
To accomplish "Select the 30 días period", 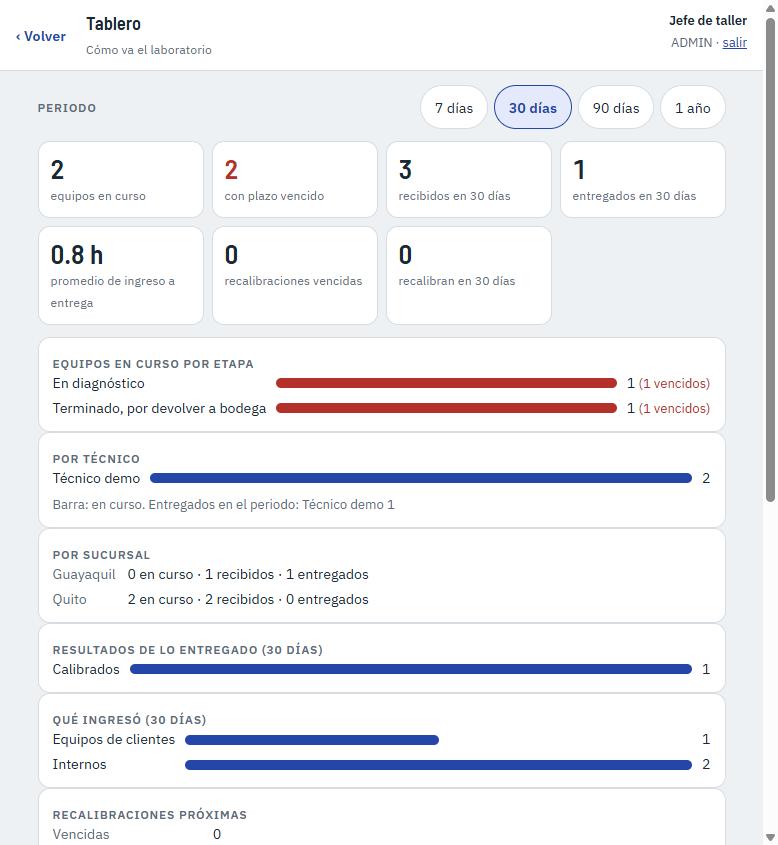I will click(x=532, y=107).
